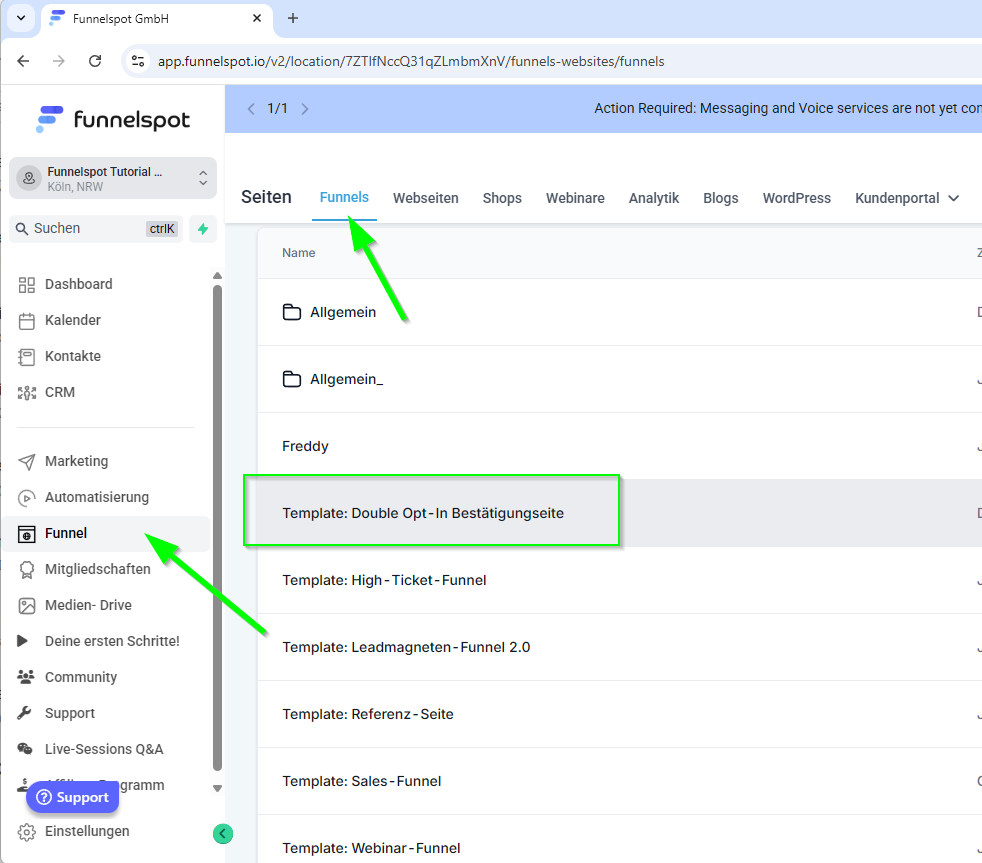
Task: Switch to the Shops tab
Action: coord(502,199)
